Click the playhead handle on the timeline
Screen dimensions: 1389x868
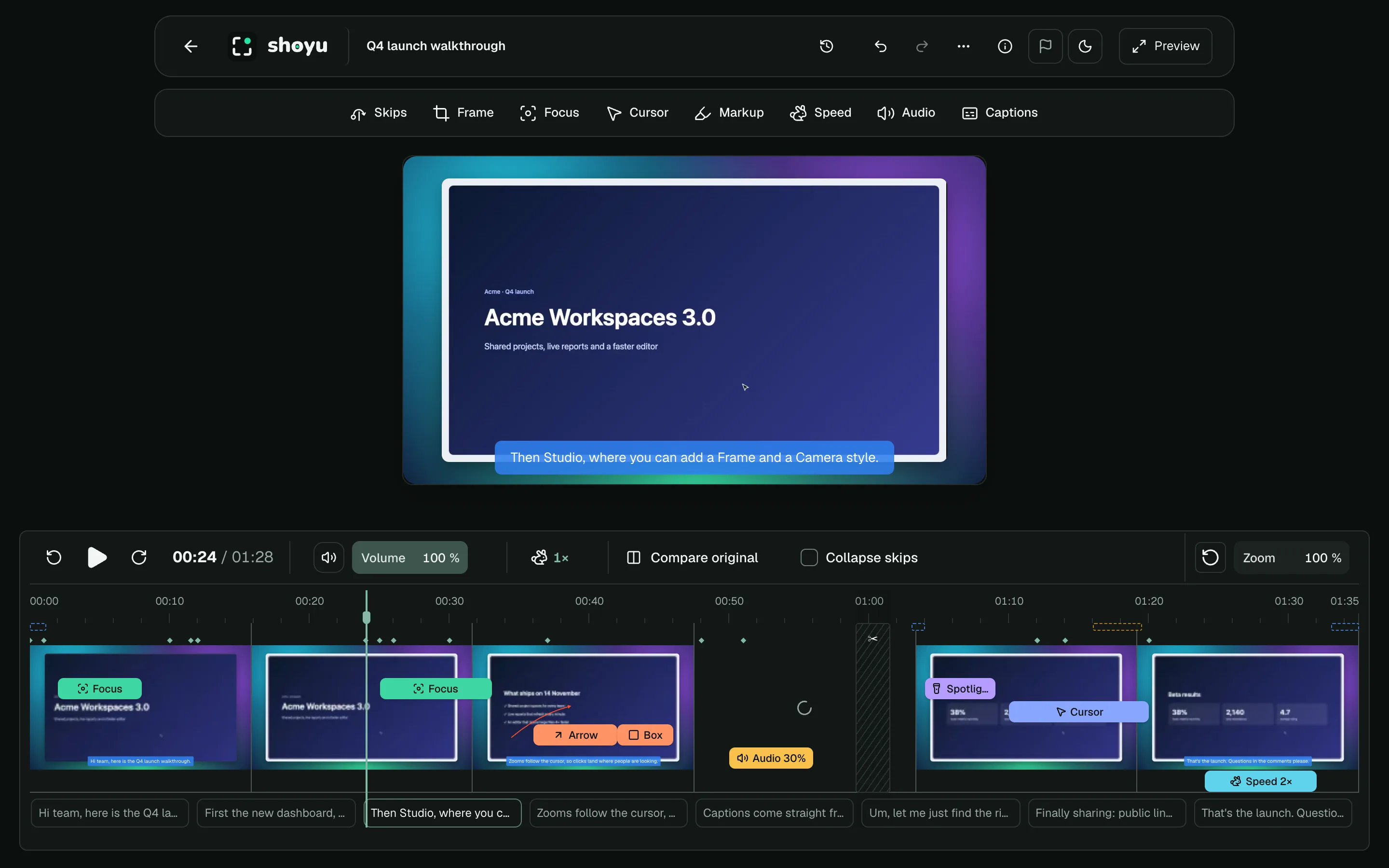pos(366,617)
